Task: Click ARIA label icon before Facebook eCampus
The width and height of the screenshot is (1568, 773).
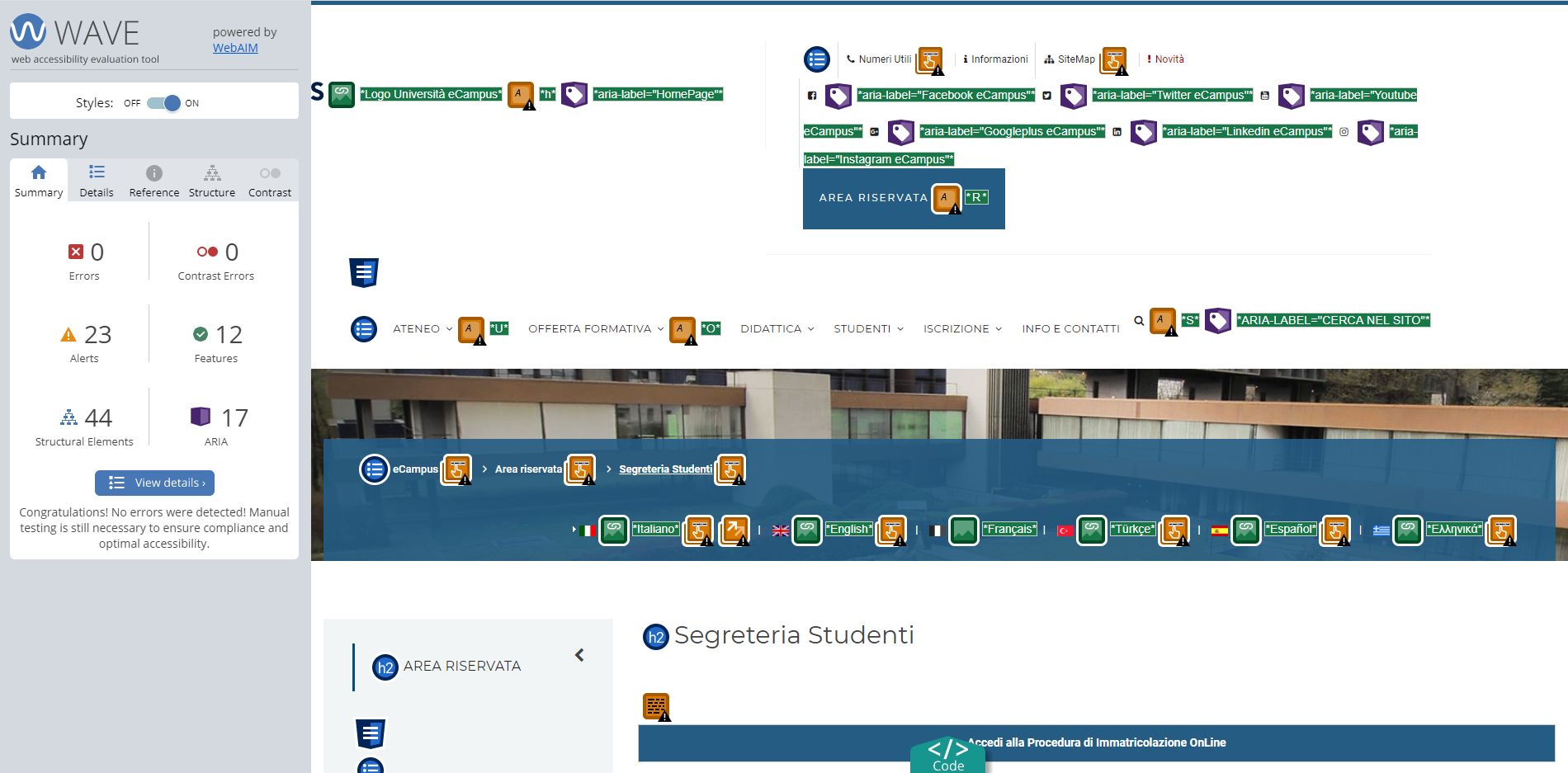Action: [838, 96]
